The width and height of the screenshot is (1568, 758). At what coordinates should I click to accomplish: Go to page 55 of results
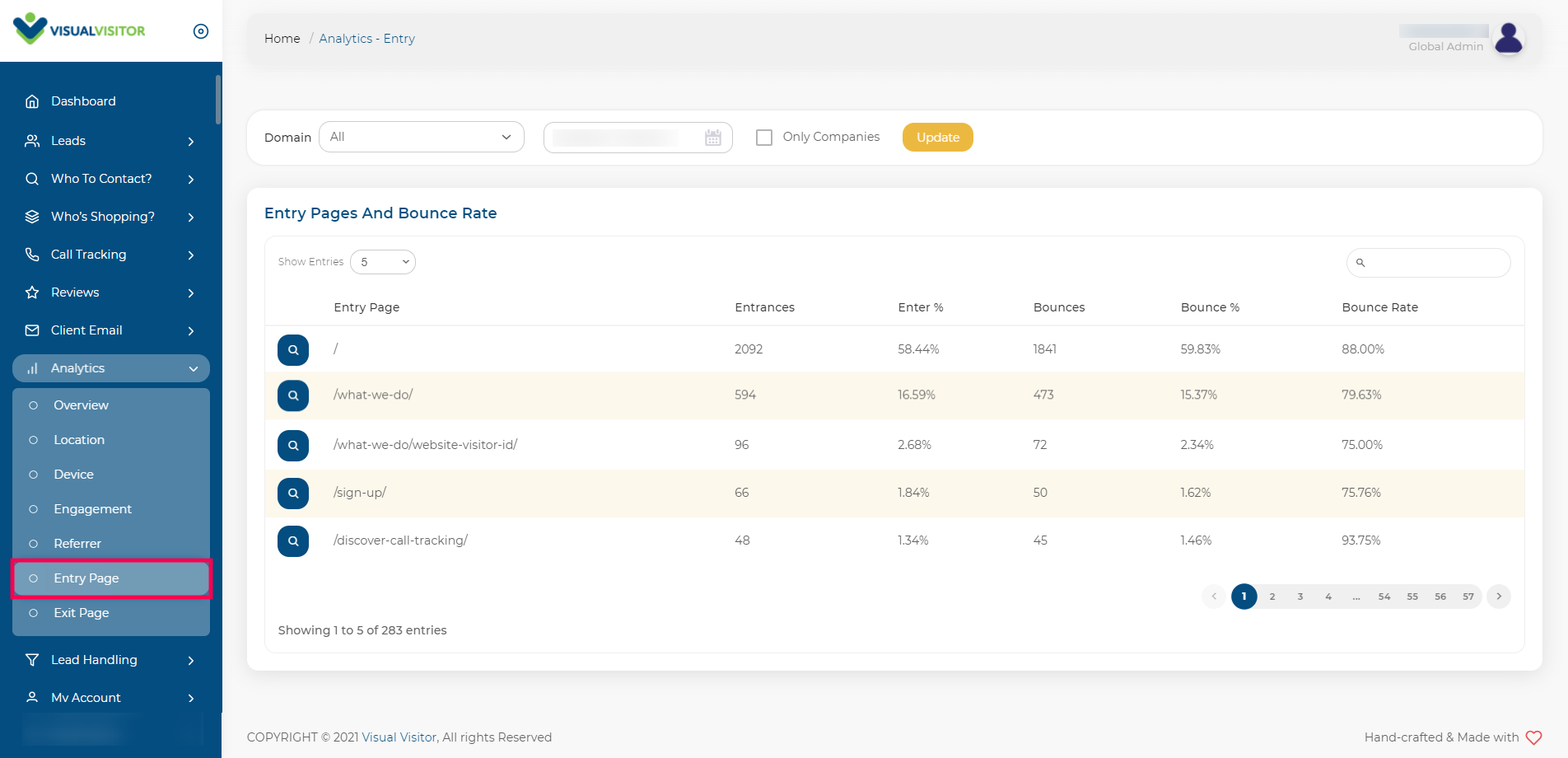1412,597
